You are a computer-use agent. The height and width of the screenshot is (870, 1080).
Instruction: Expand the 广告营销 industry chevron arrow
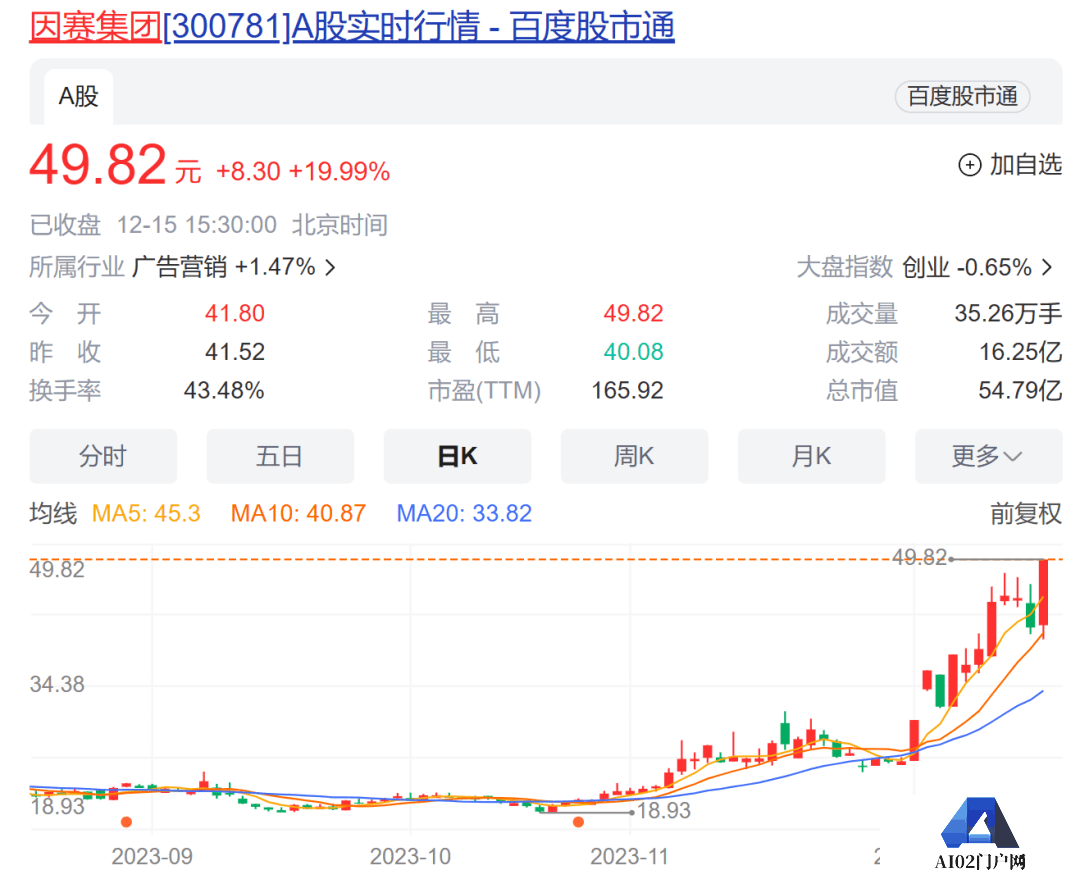point(331,267)
